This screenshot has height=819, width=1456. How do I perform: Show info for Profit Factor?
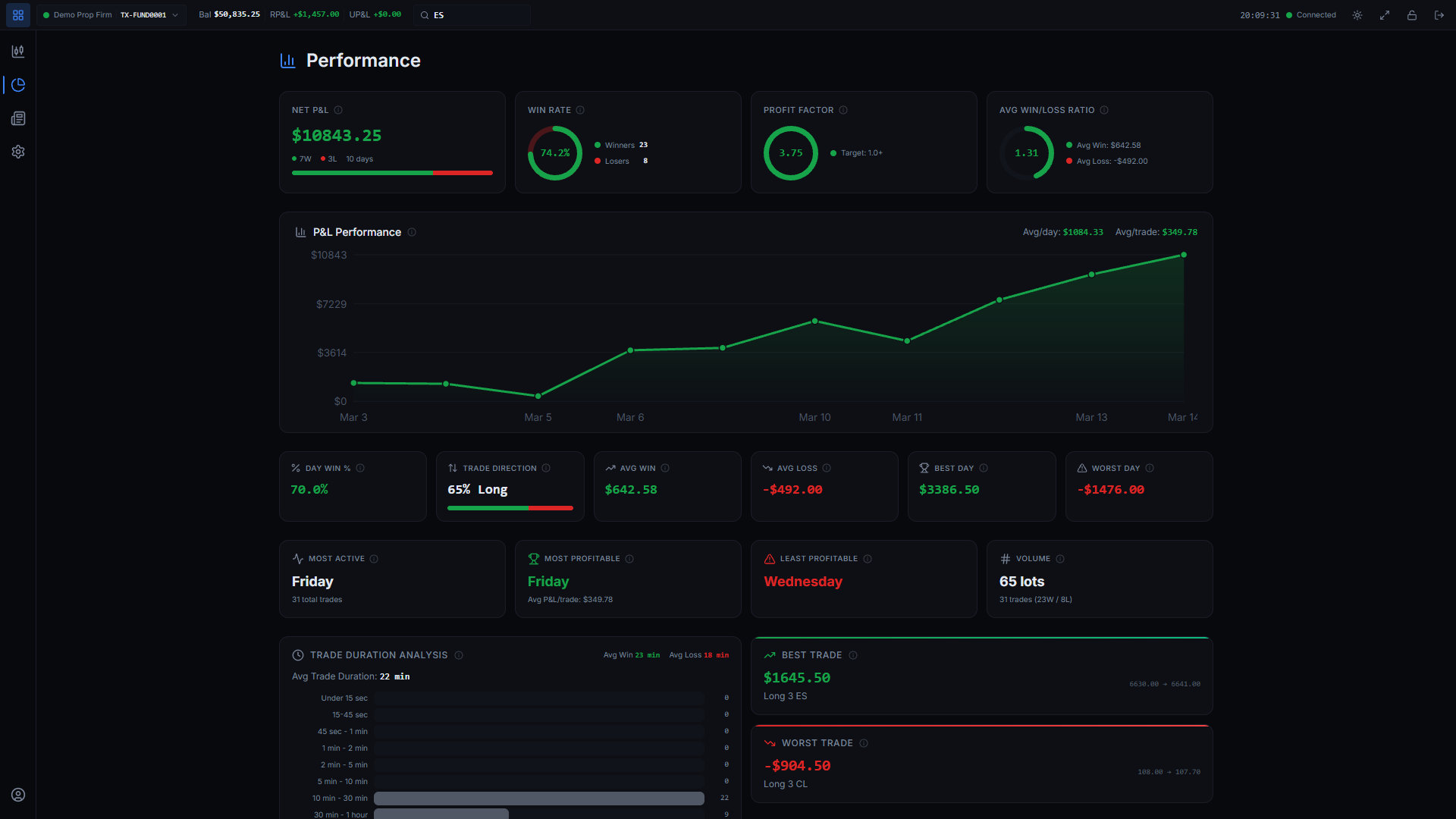843,110
